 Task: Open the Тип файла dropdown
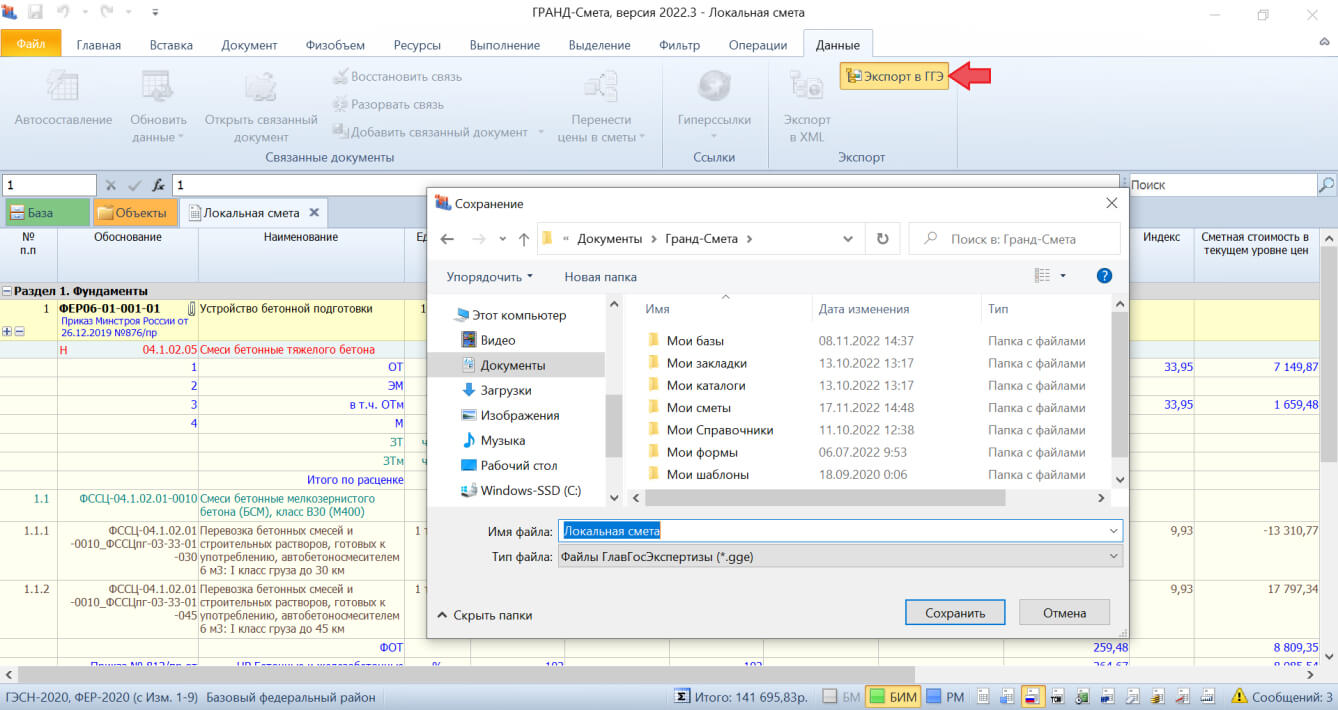840,556
